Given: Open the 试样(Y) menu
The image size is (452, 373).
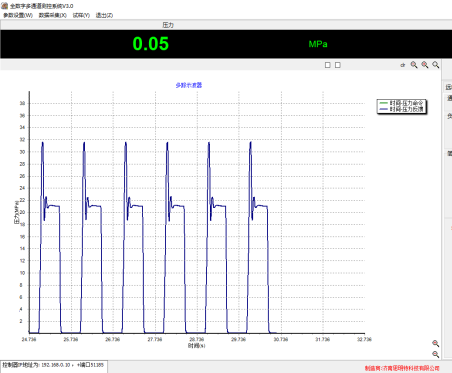Looking at the screenshot, I should pyautogui.click(x=81, y=15).
